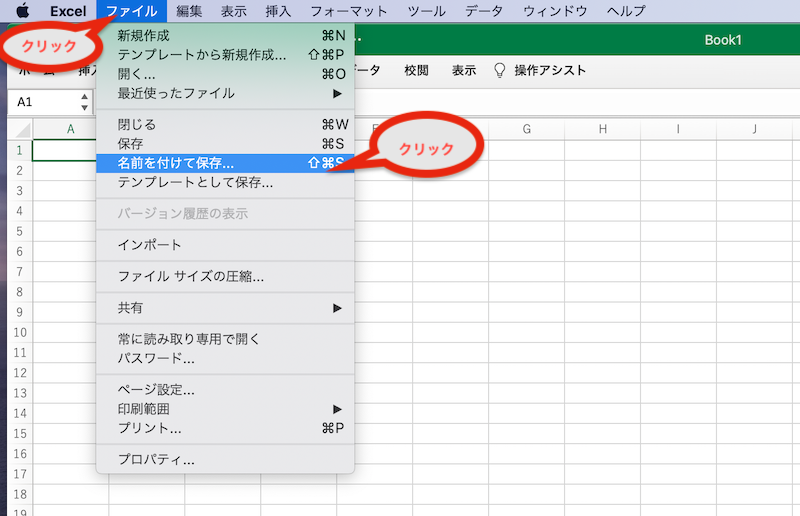Screen dimensions: 800x516
Task: Select column A header
Action: tap(71, 129)
